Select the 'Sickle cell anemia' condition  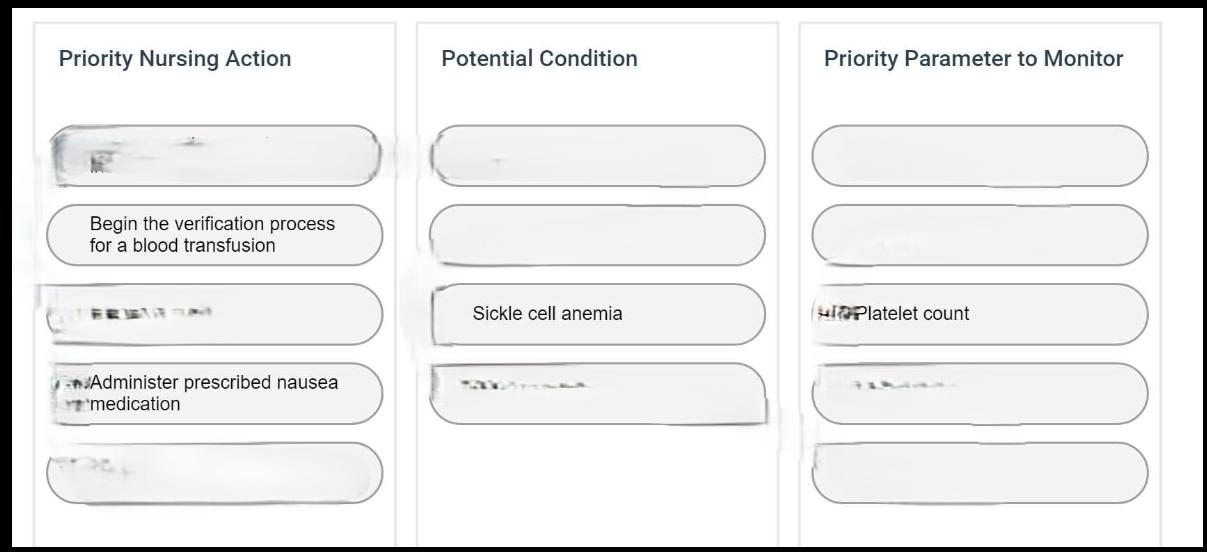pyautogui.click(x=598, y=314)
